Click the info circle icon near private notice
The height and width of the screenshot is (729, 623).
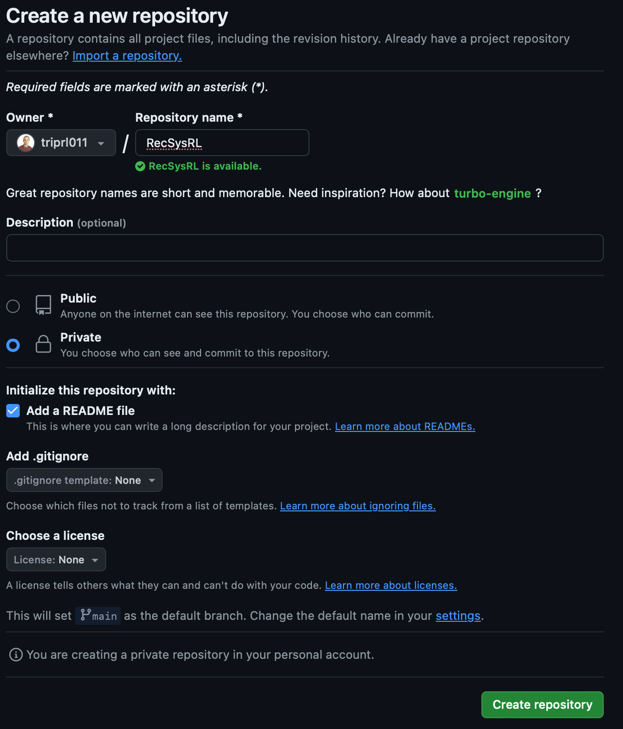16,655
